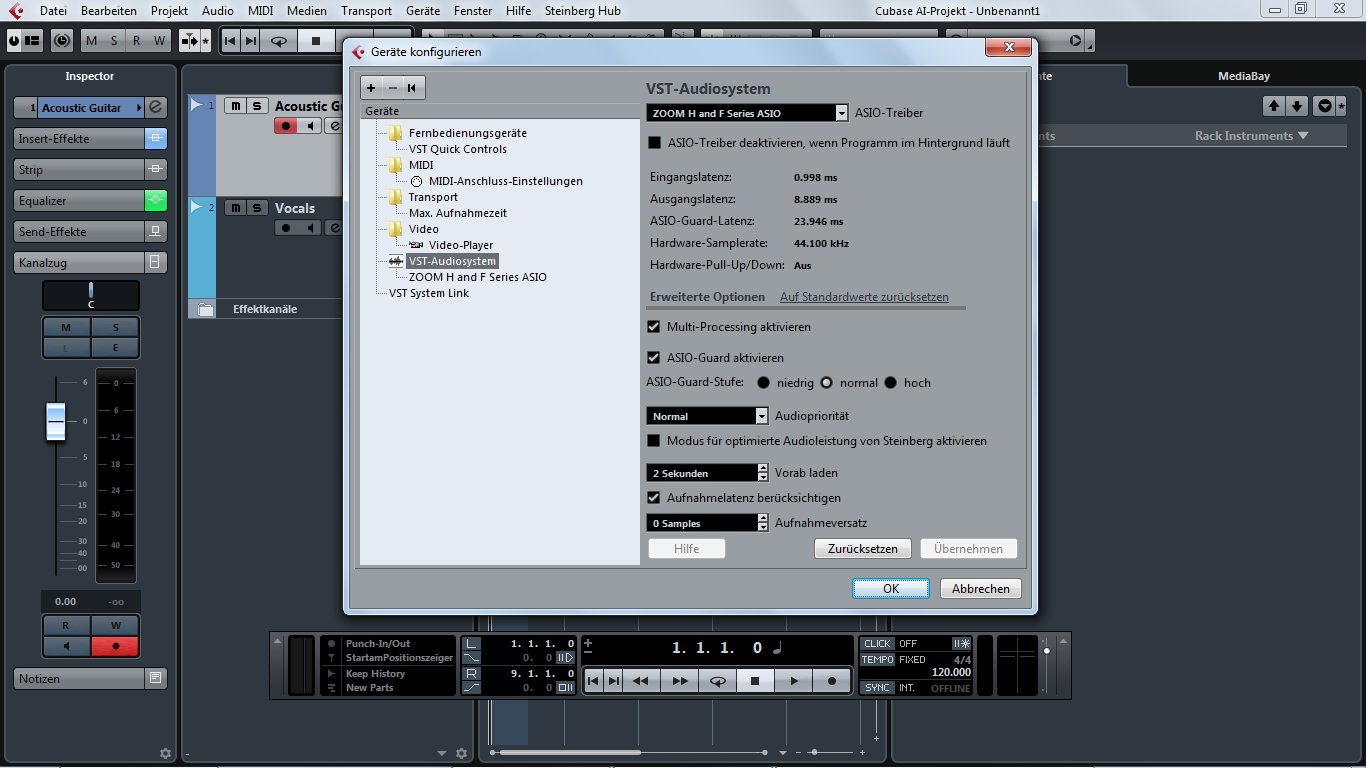
Task: Click the global Mute 'M' button in the toolbar
Action: point(92,41)
